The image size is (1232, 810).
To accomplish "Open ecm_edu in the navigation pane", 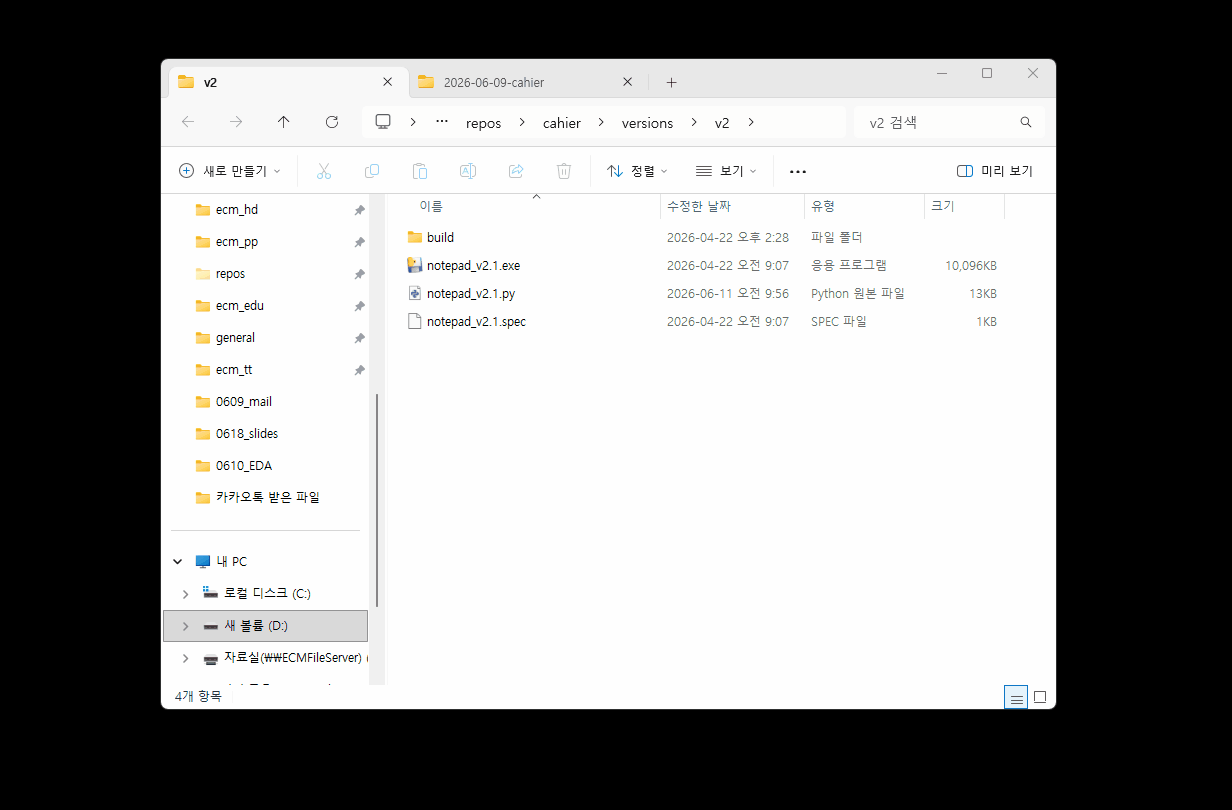I will tap(240, 306).
